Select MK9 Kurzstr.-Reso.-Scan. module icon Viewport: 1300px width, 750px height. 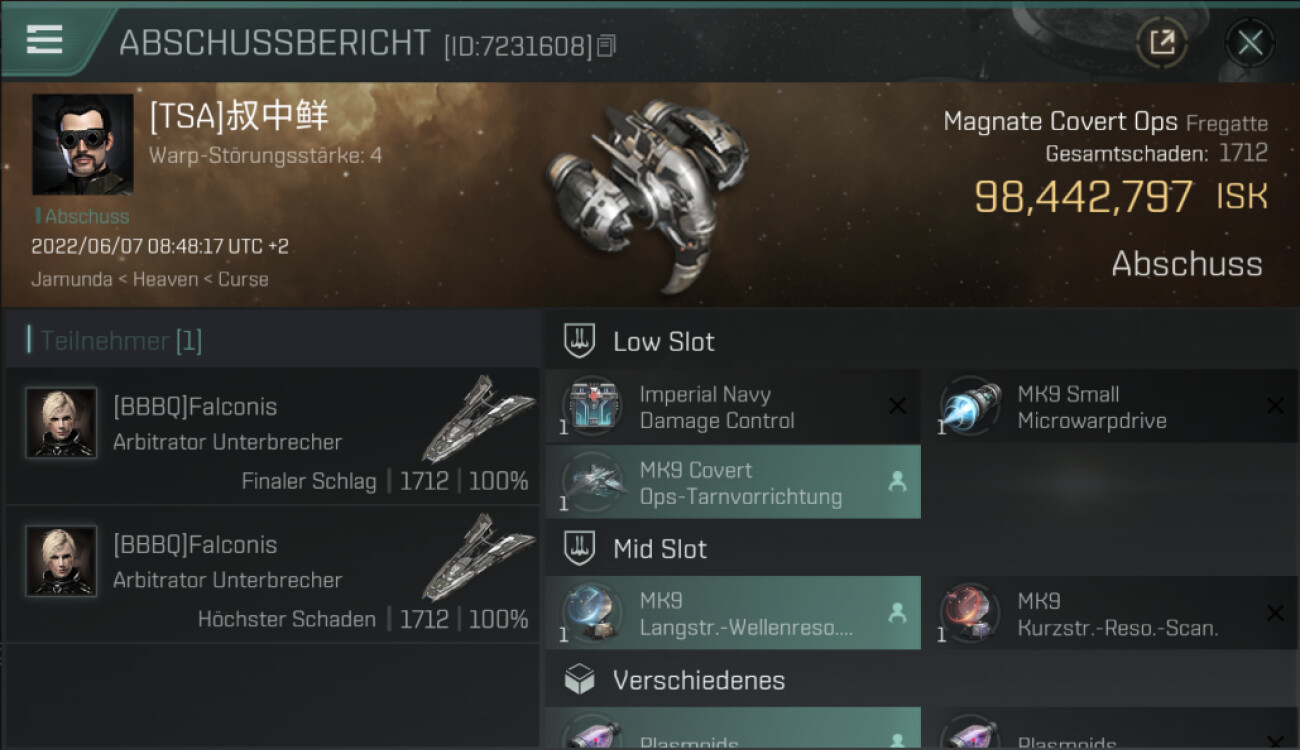(970, 613)
